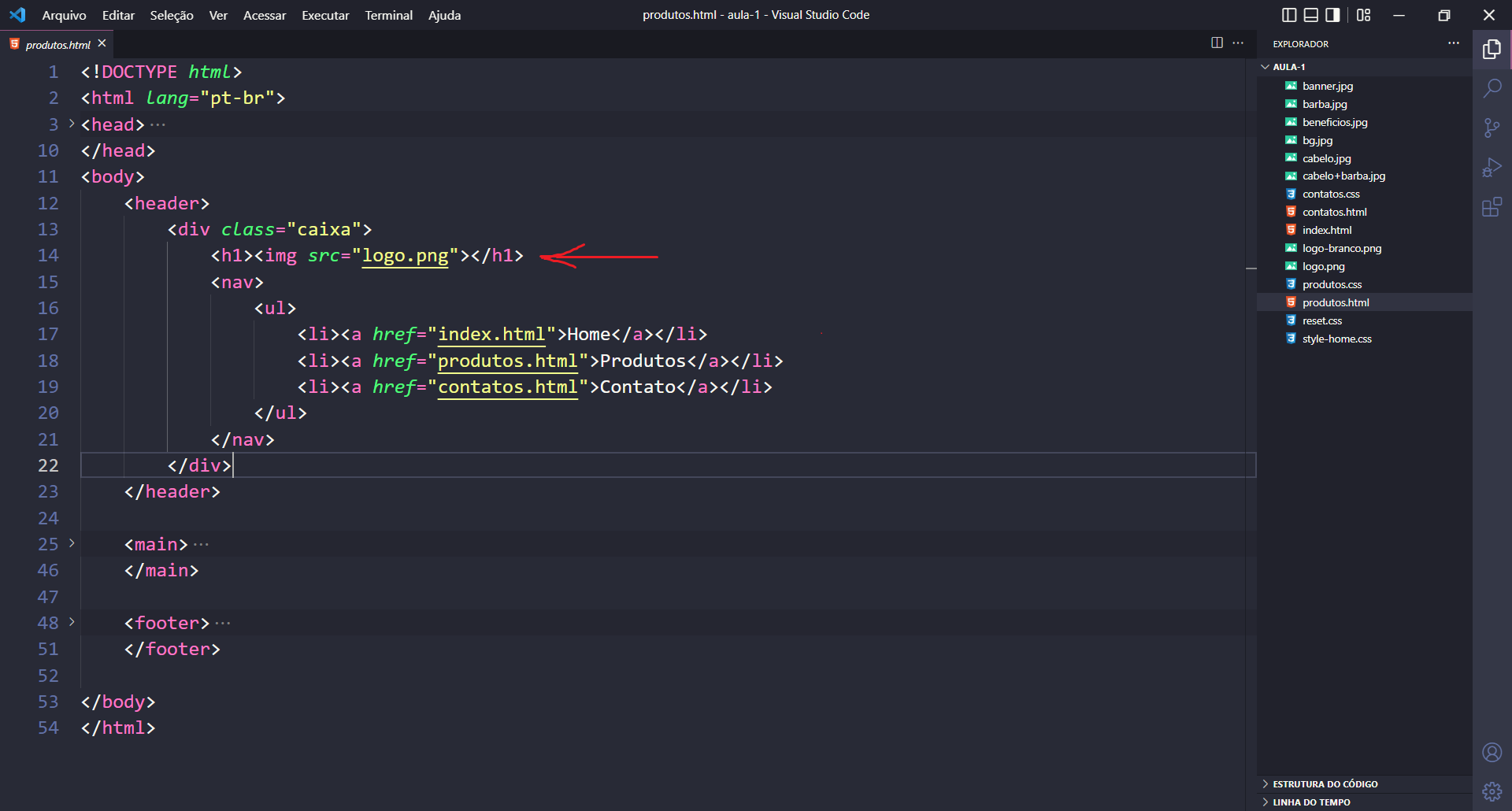Click the split editor icon
The width and height of the screenshot is (1512, 811).
click(1217, 43)
